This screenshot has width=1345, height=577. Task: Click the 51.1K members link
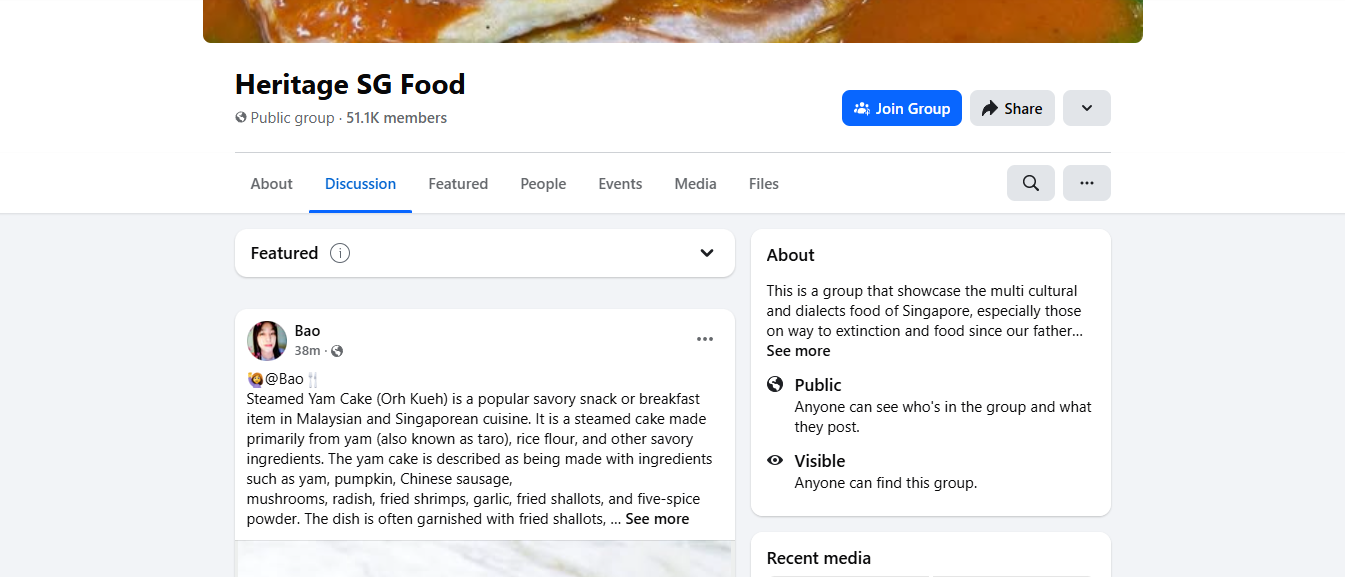pos(396,118)
